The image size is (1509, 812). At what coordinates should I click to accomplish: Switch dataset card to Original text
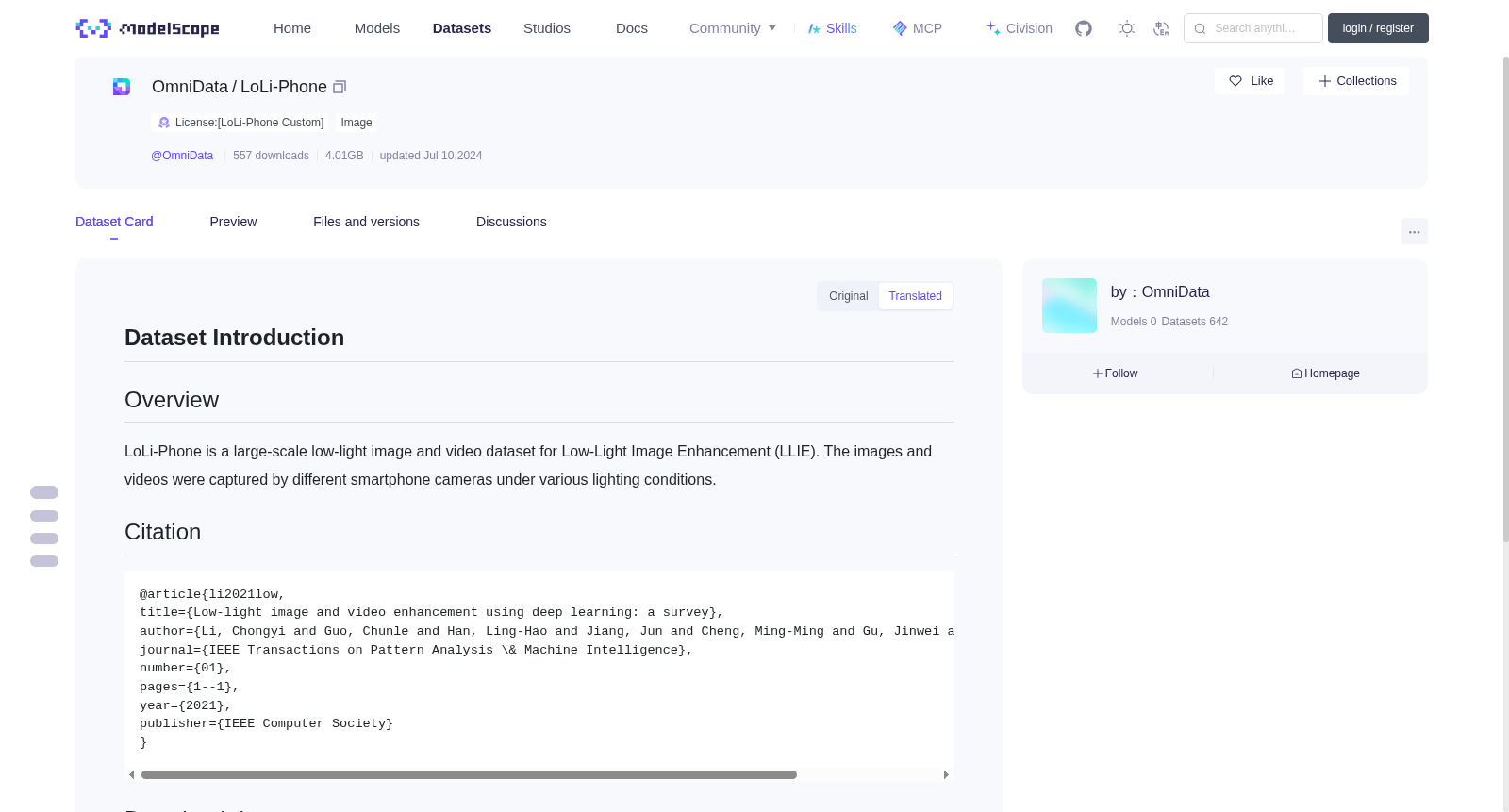click(849, 296)
